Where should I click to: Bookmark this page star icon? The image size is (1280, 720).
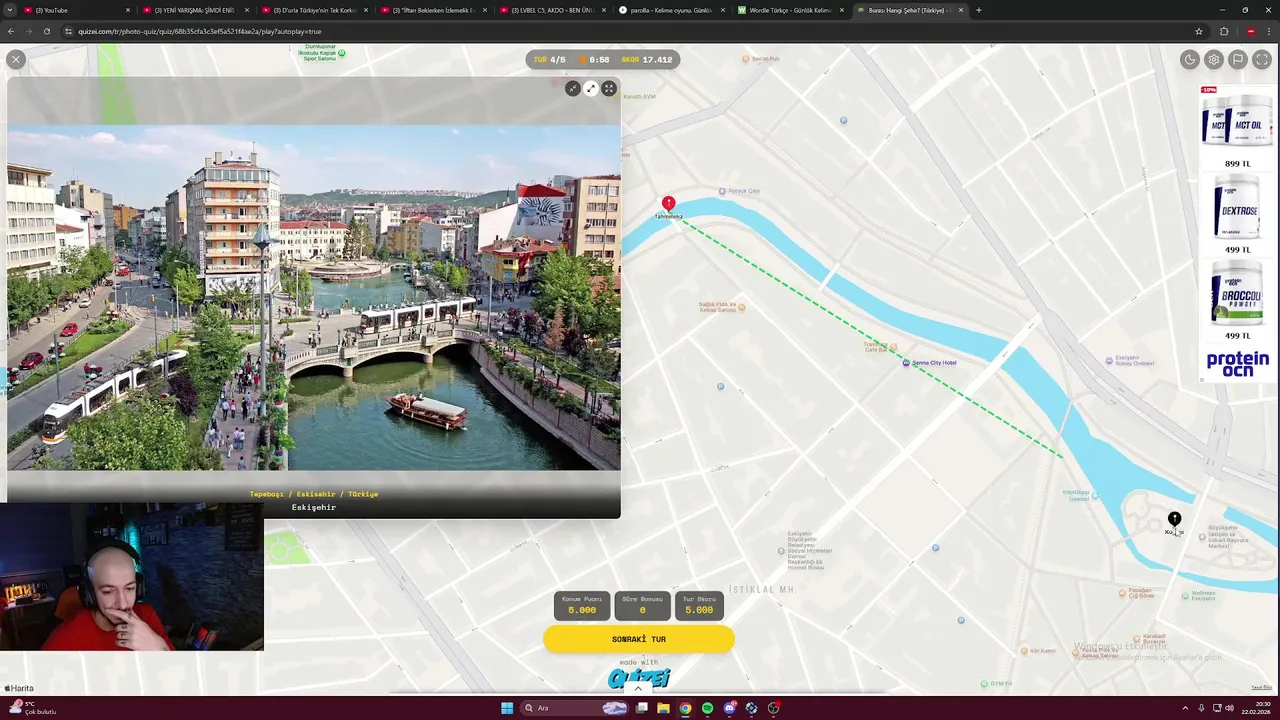coord(1198,31)
